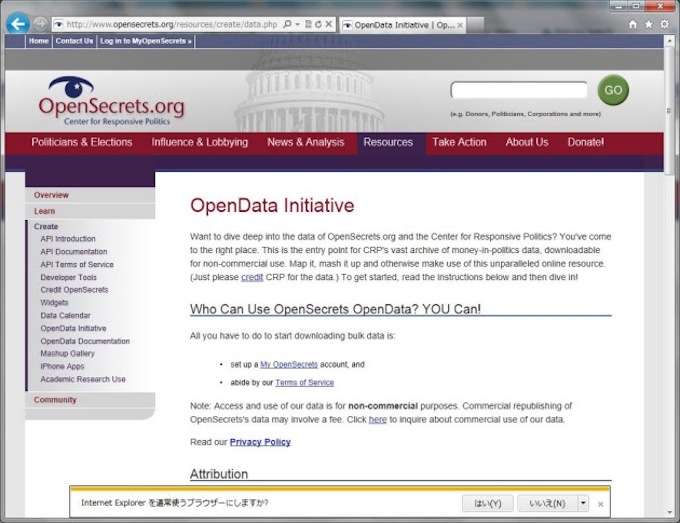The height and width of the screenshot is (523, 680).
Task: Click the browser forward arrow button
Action: coord(40,23)
